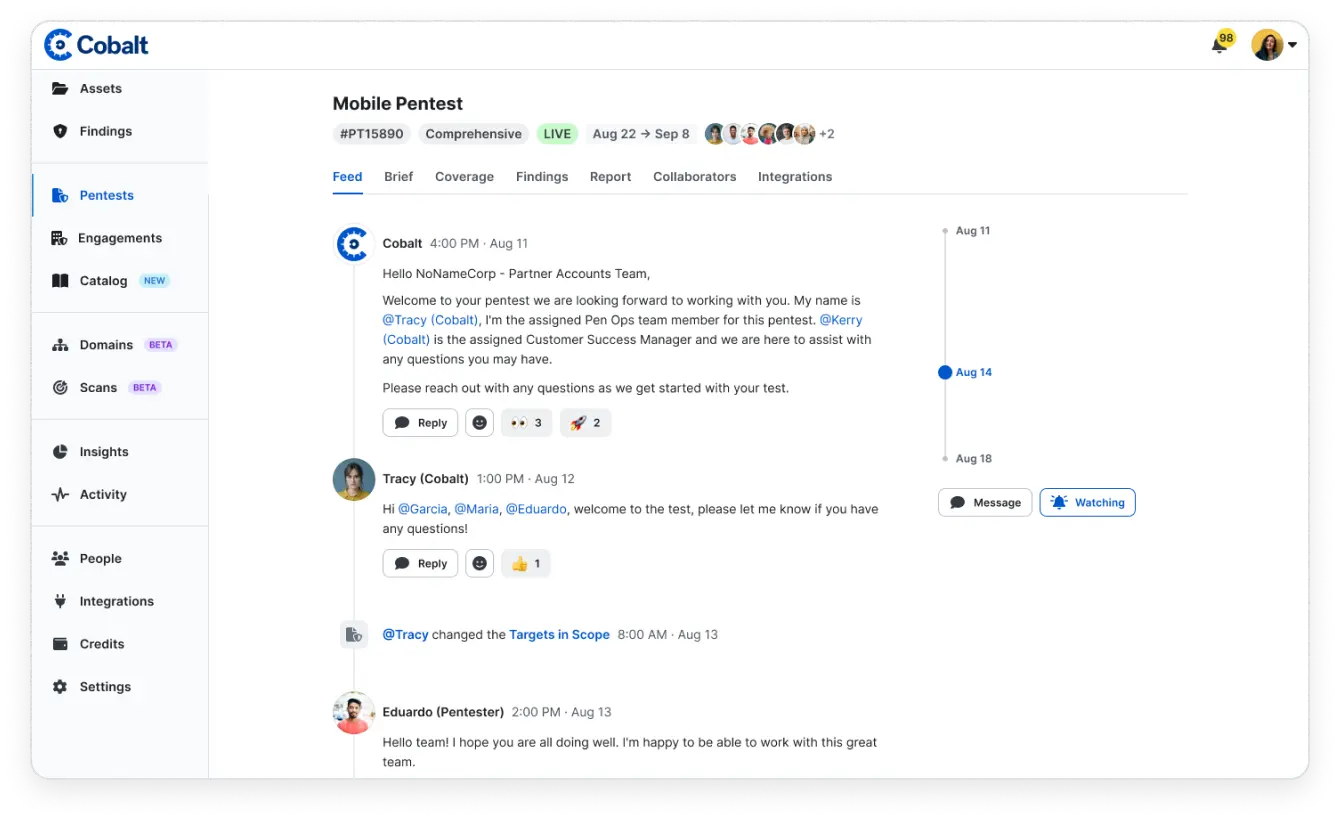Jump to Aug 11 on timeline
Screen dimensions: 1340x820
coord(972,231)
